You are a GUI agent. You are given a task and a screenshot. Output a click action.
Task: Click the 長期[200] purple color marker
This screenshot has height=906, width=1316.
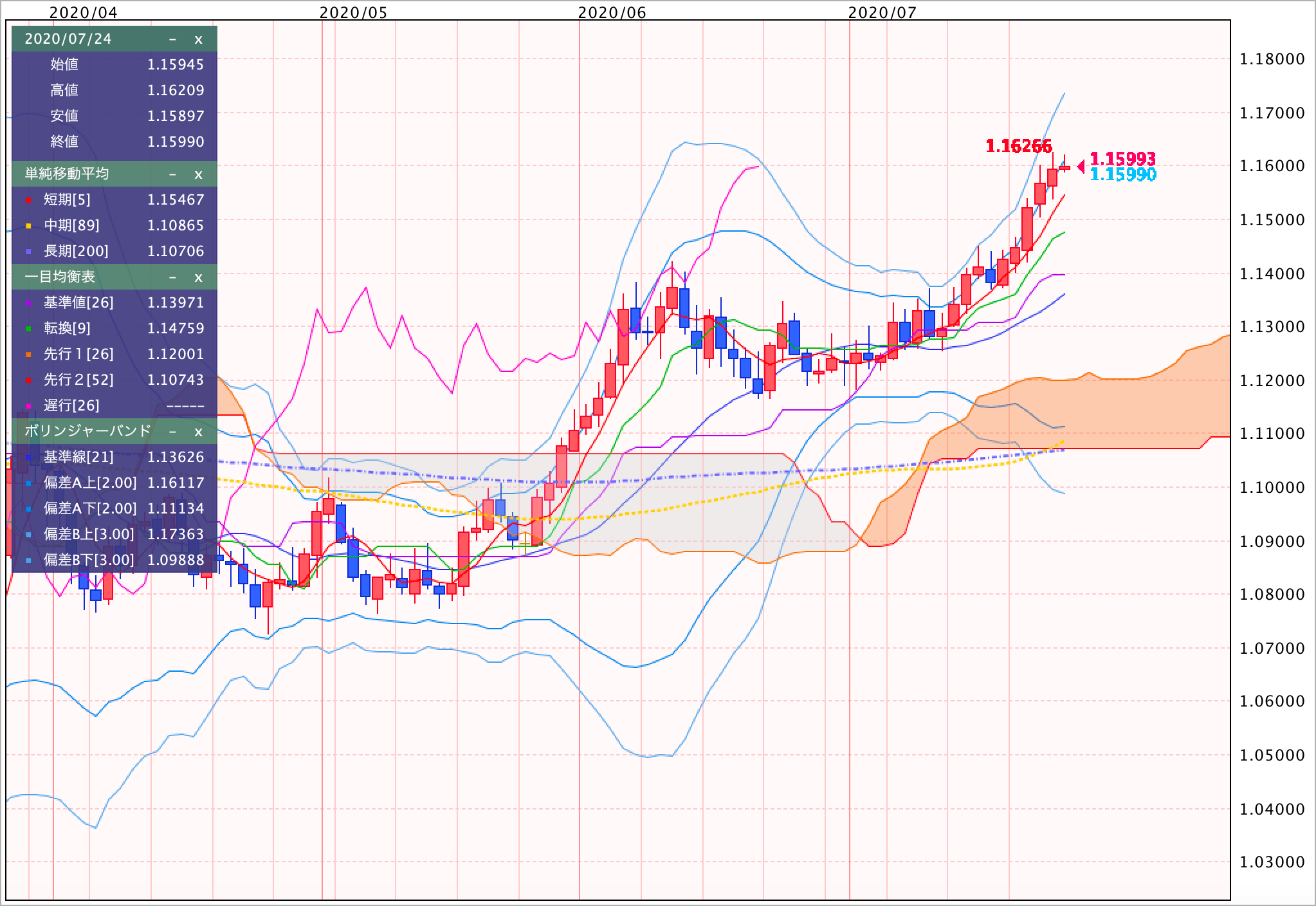pyautogui.click(x=28, y=252)
